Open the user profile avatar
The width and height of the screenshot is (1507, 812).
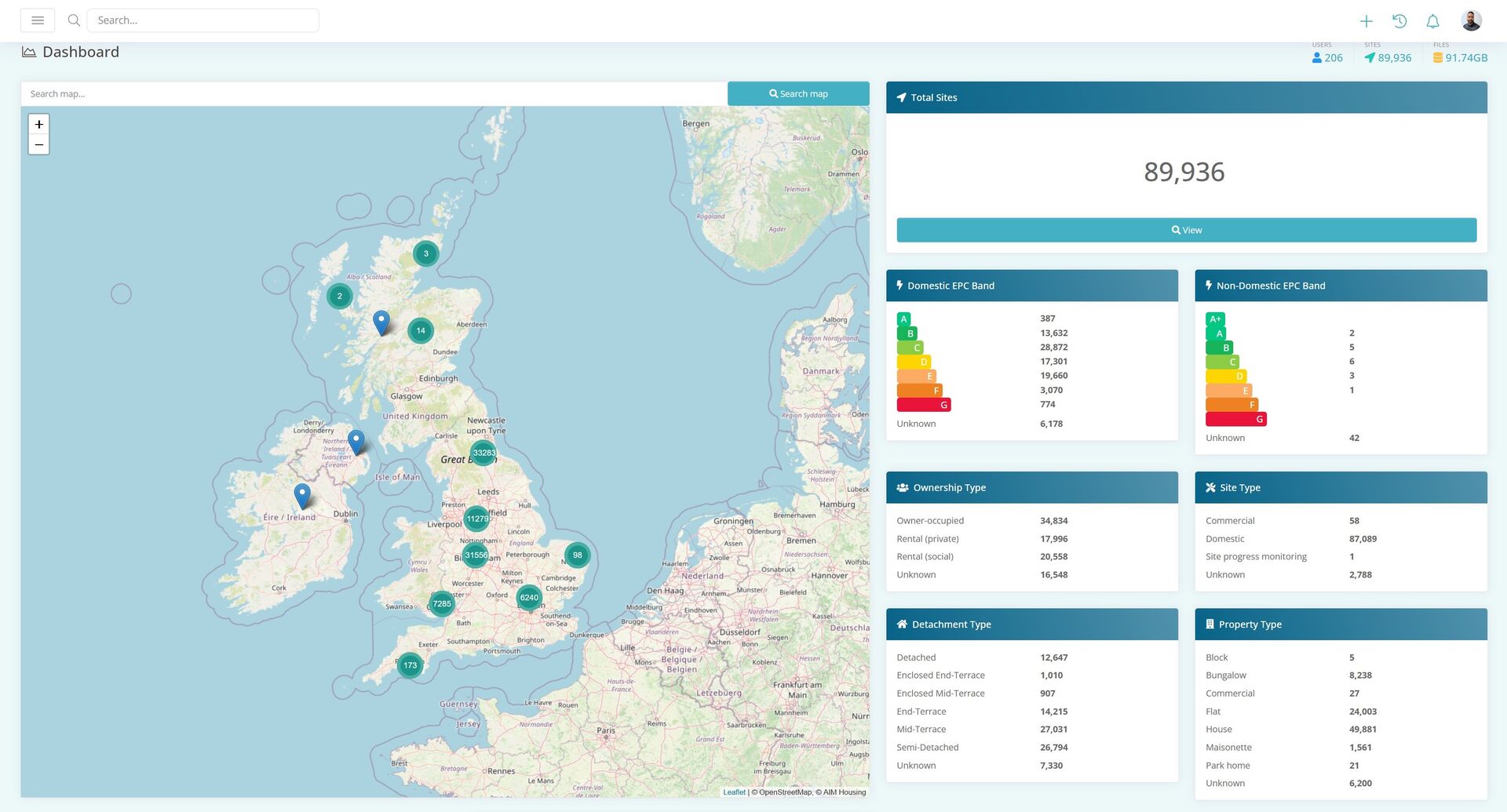tap(1471, 20)
